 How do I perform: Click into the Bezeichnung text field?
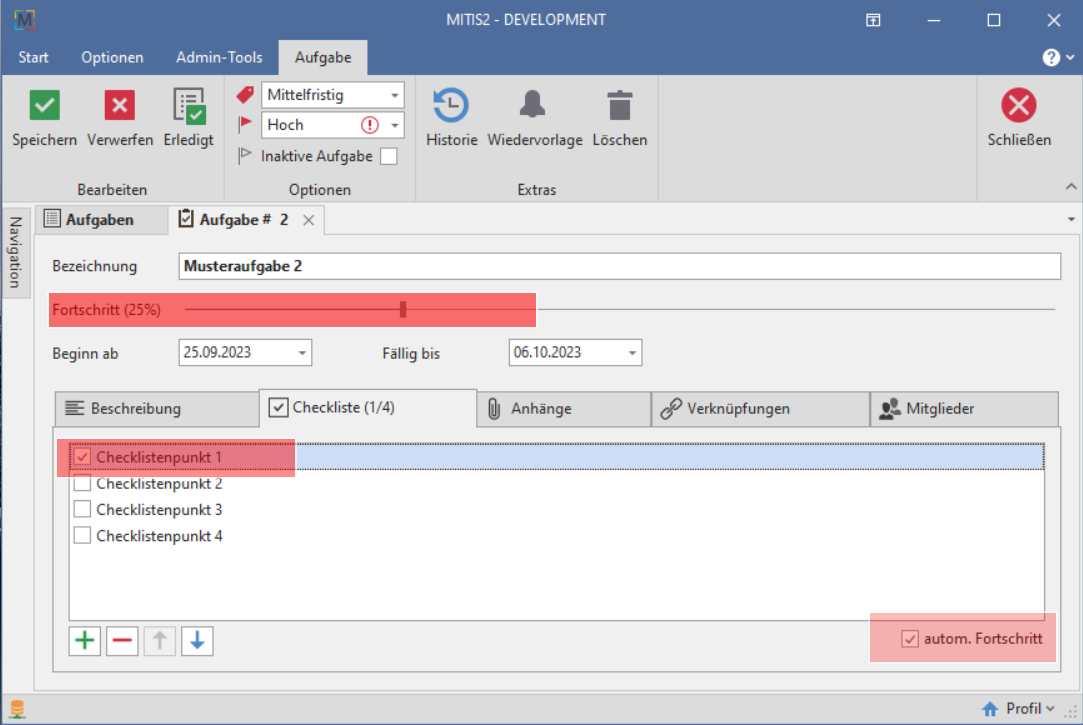point(619,267)
